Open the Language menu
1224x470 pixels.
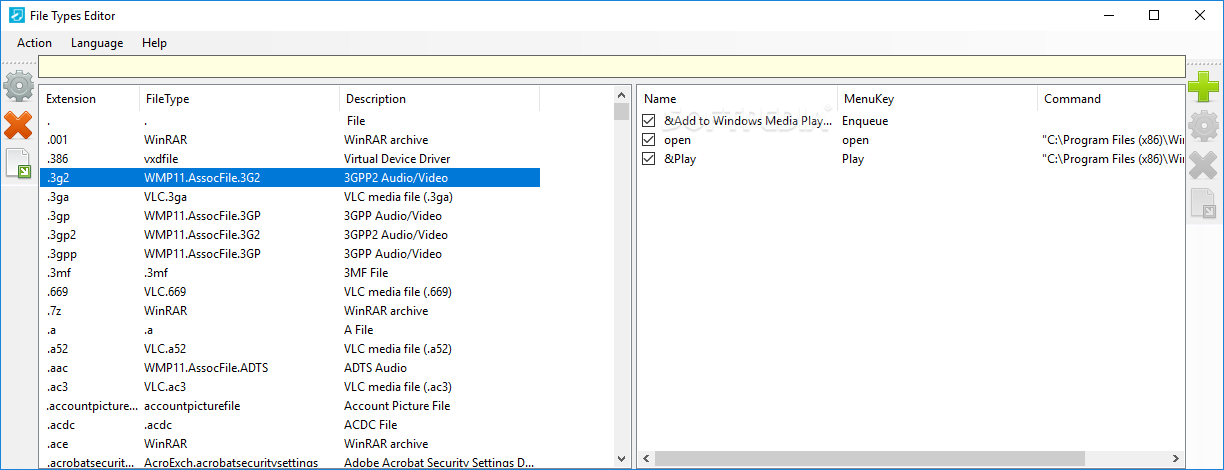click(x=97, y=43)
